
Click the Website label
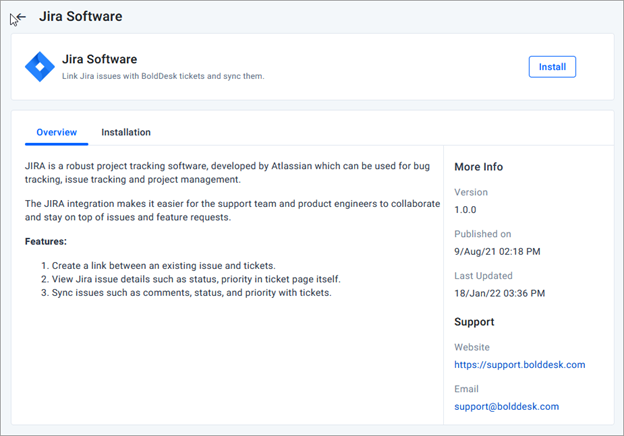(472, 347)
